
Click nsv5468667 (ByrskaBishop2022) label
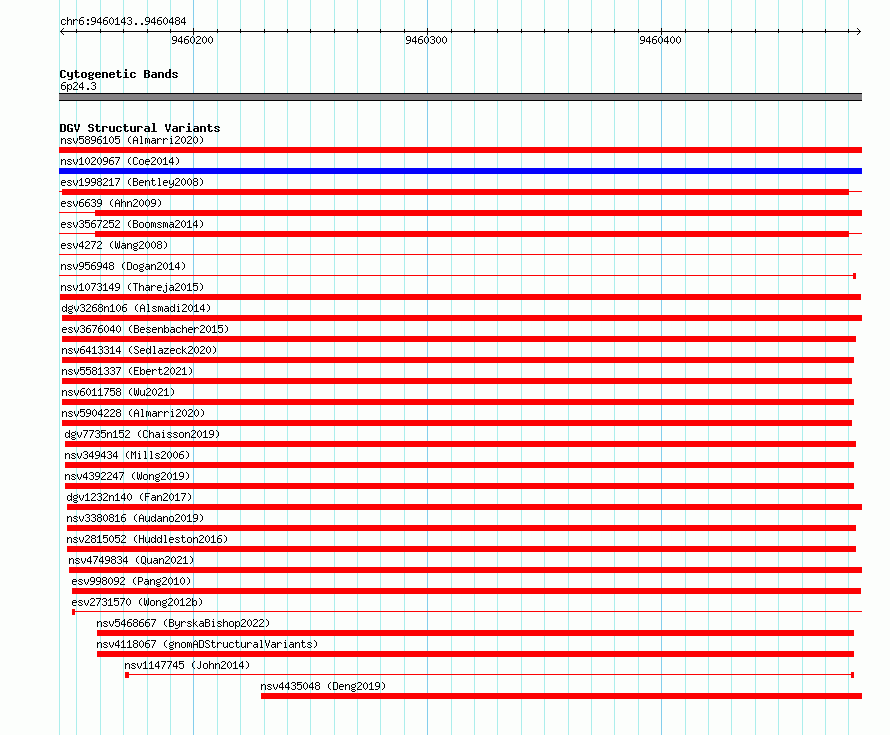183,623
